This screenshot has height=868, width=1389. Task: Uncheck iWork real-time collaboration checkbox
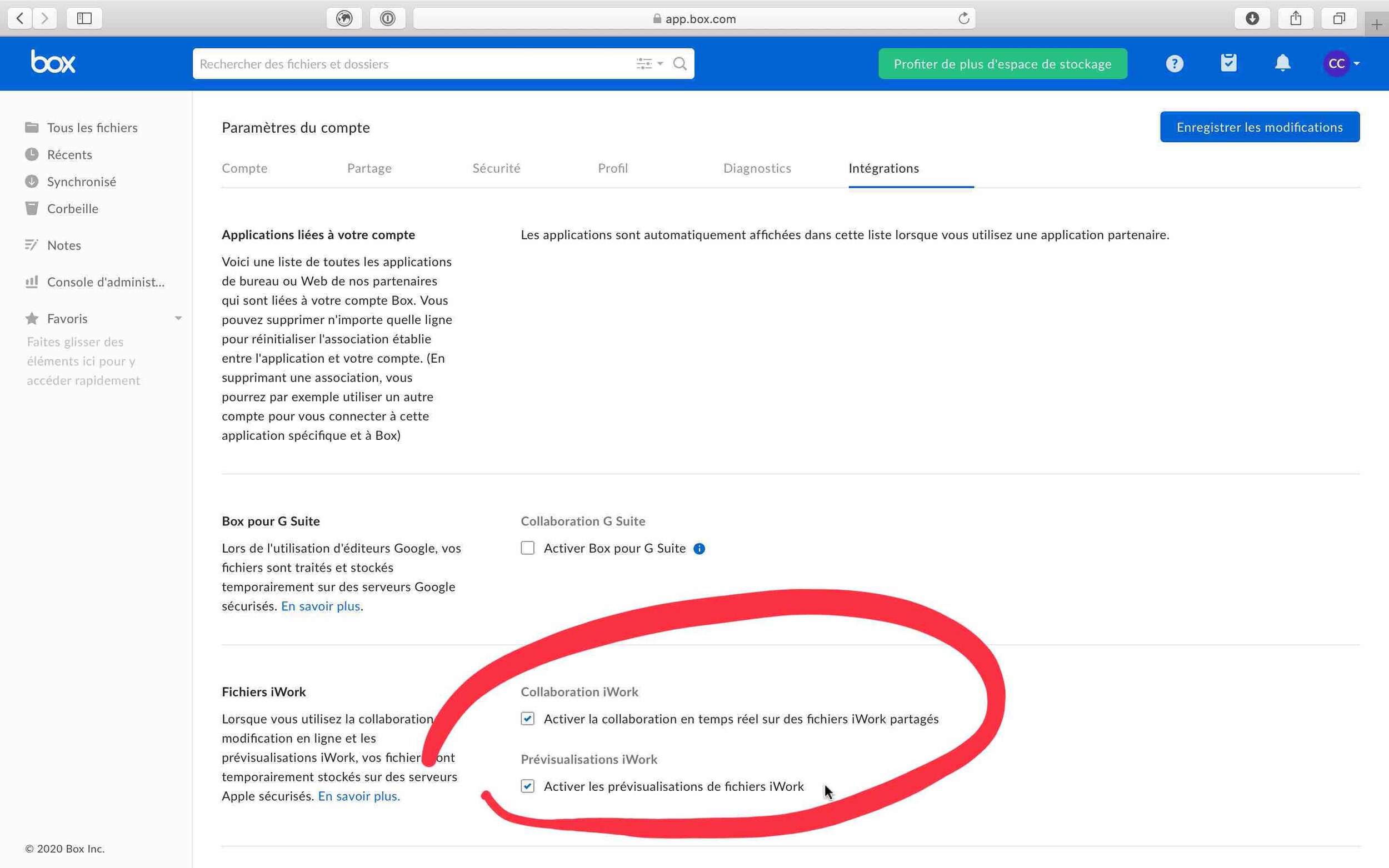(528, 719)
